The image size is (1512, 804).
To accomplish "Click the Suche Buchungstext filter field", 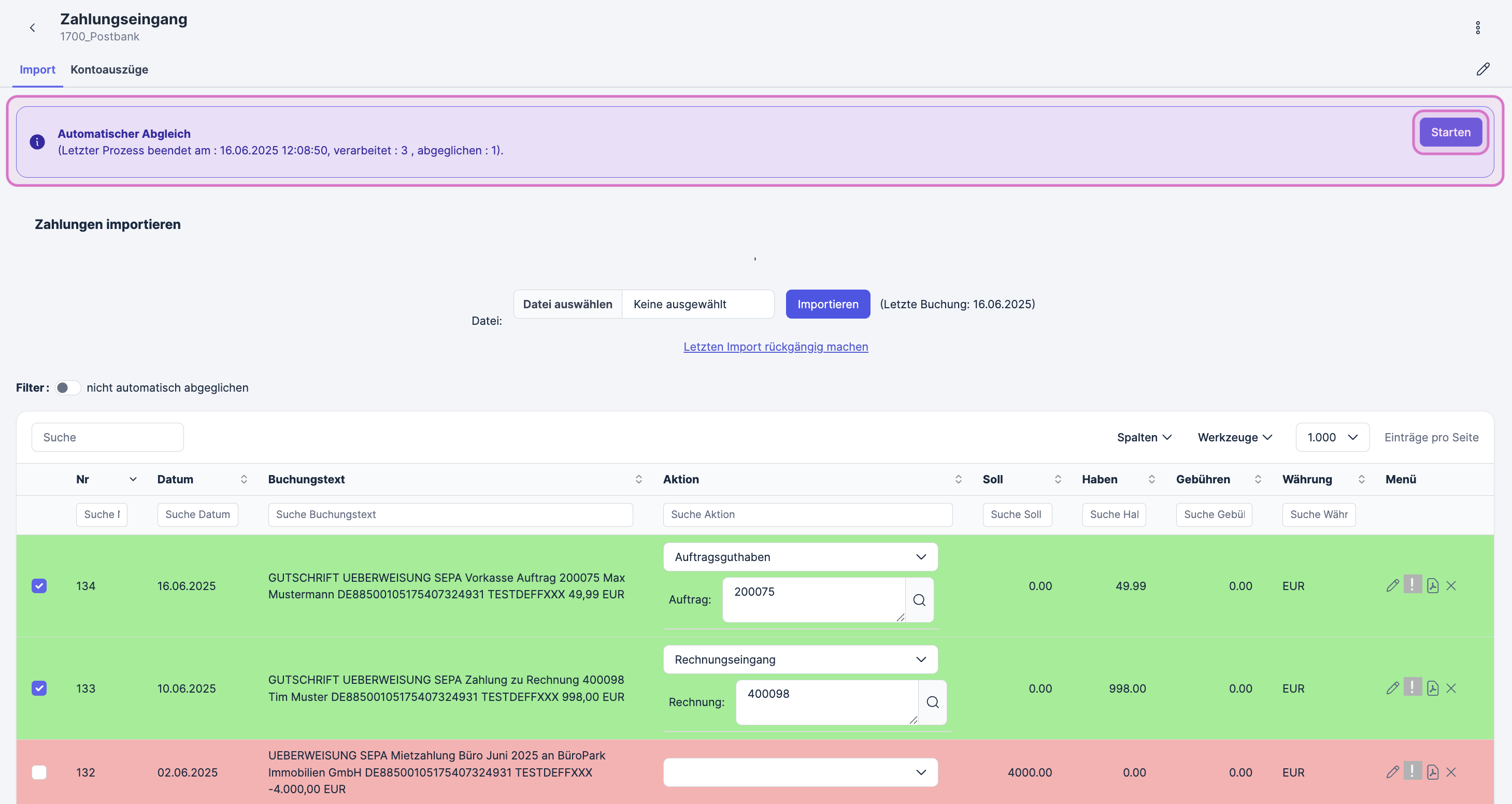I will click(x=450, y=515).
